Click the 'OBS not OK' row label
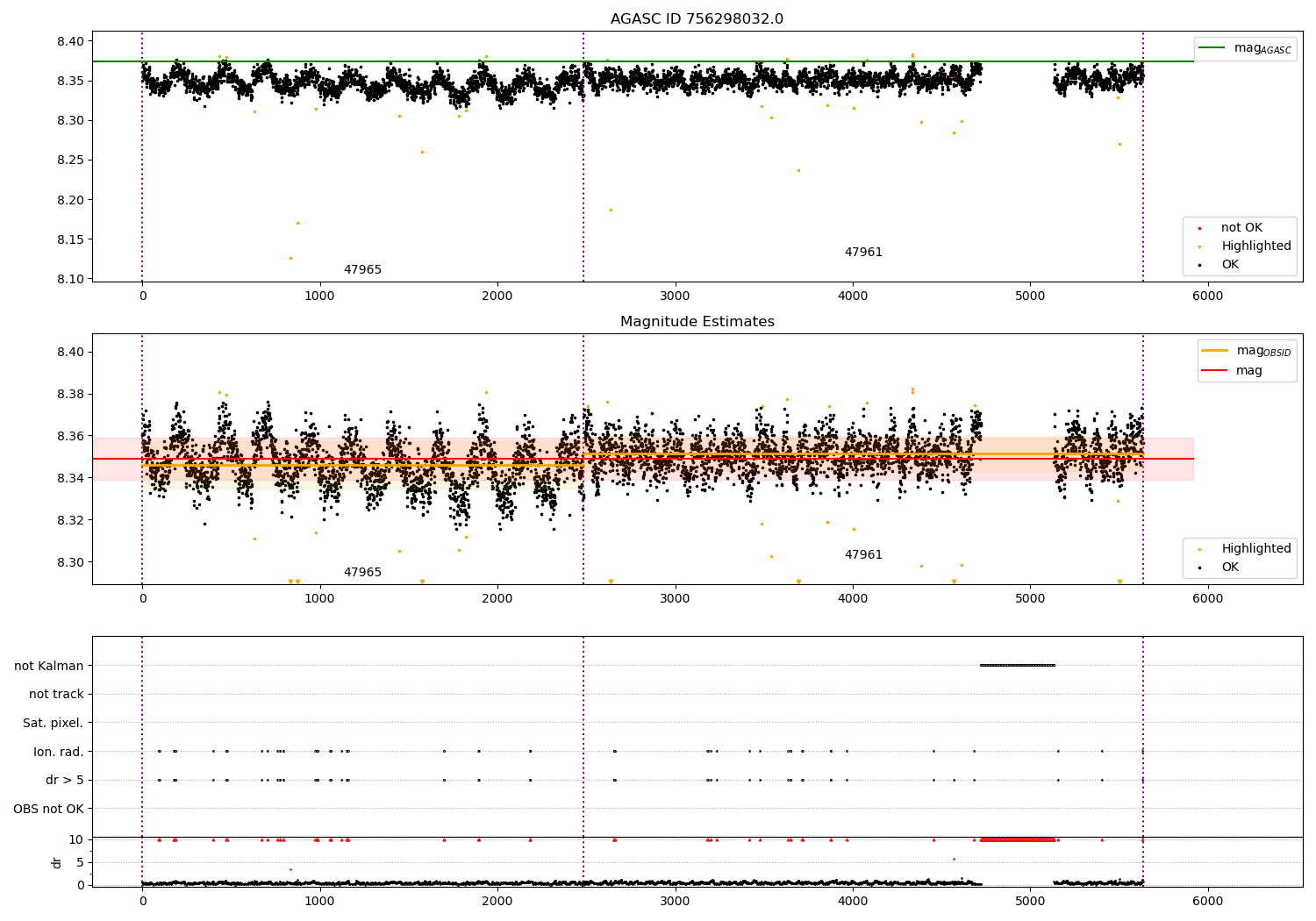Screen dimensions: 1316x921 coord(49,809)
